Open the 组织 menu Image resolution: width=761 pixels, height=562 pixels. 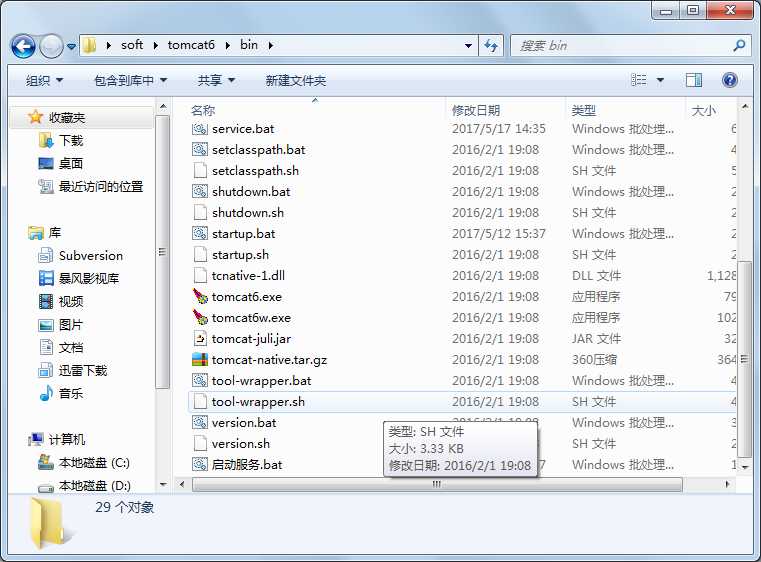point(44,80)
